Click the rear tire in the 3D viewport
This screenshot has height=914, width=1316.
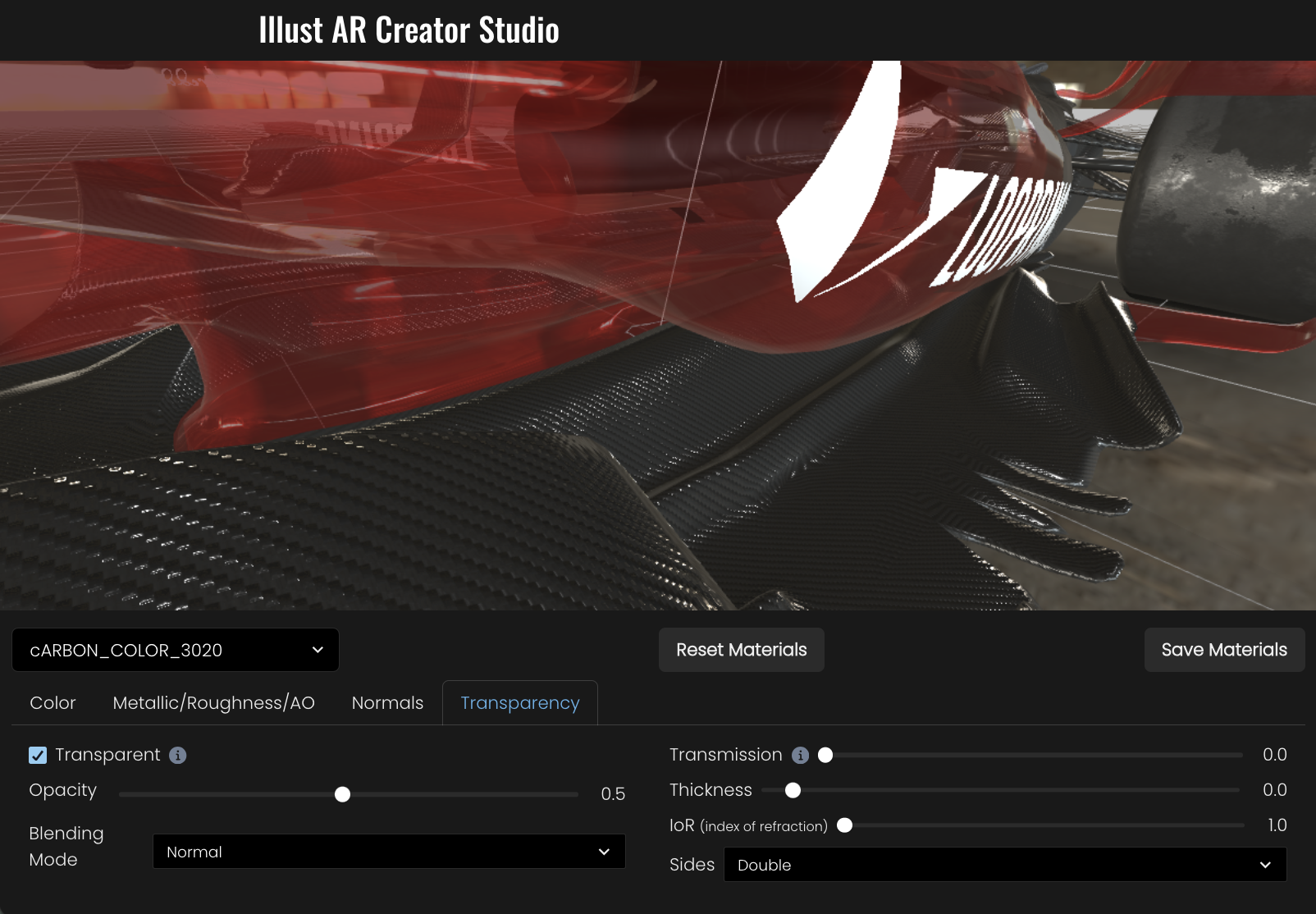tap(1214, 205)
